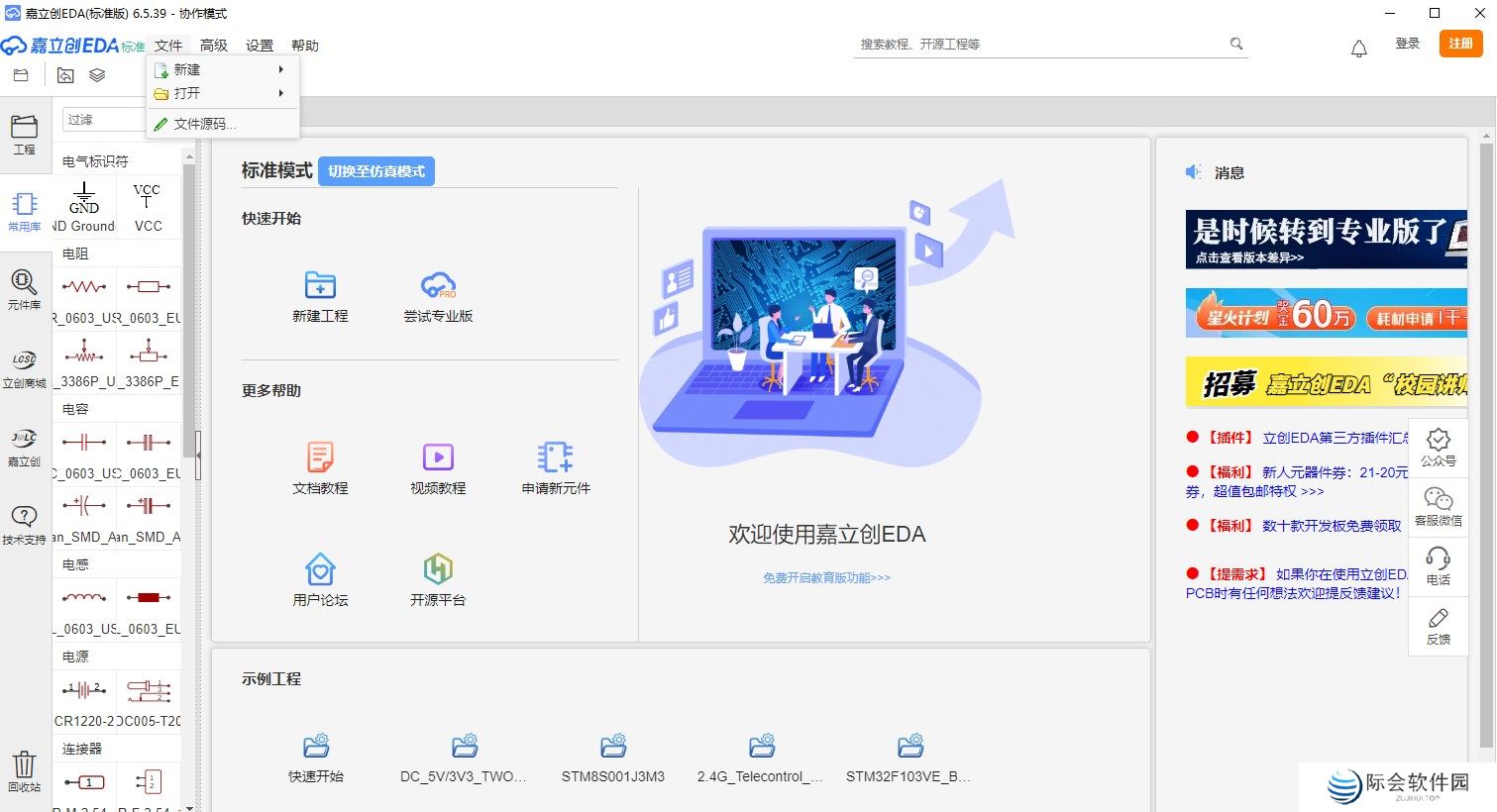
Task: Open the notification bell
Action: (1358, 47)
